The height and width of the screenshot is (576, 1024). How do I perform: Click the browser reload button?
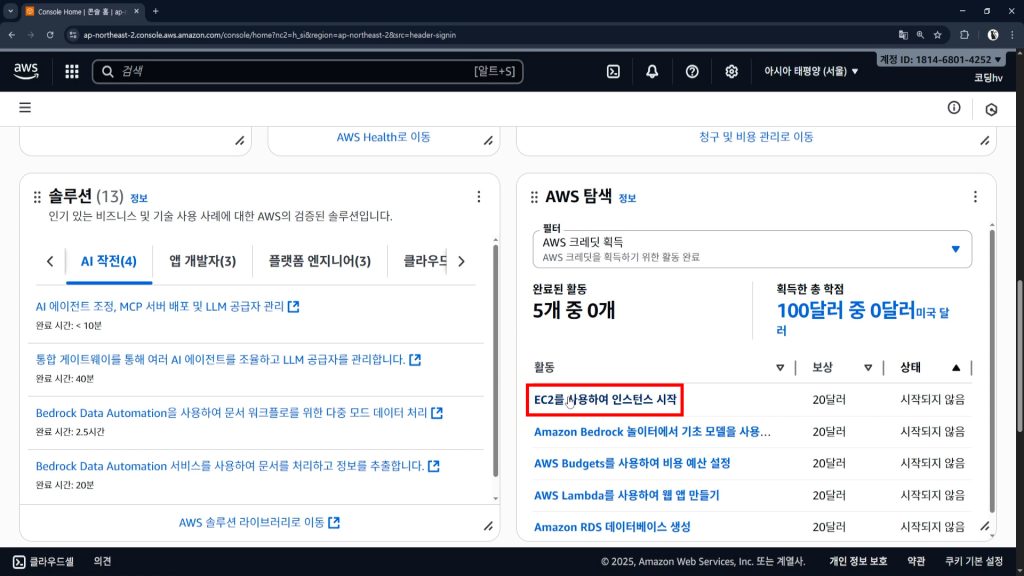click(x=50, y=35)
